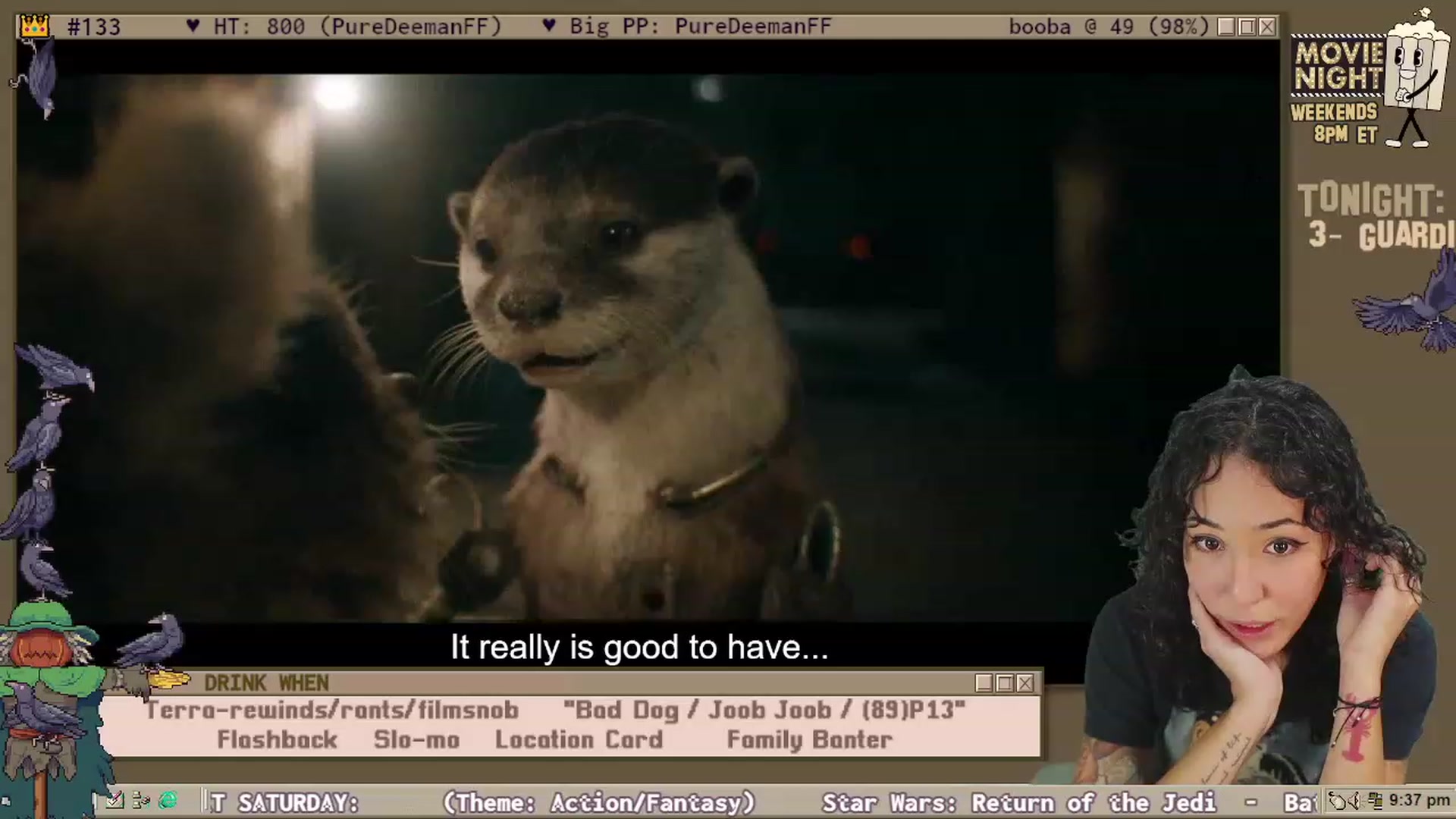
Task: Close the main movie window
Action: (1267, 27)
